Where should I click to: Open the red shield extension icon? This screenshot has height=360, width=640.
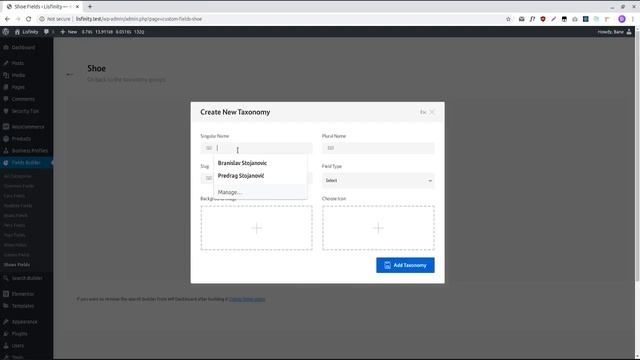(x=543, y=19)
